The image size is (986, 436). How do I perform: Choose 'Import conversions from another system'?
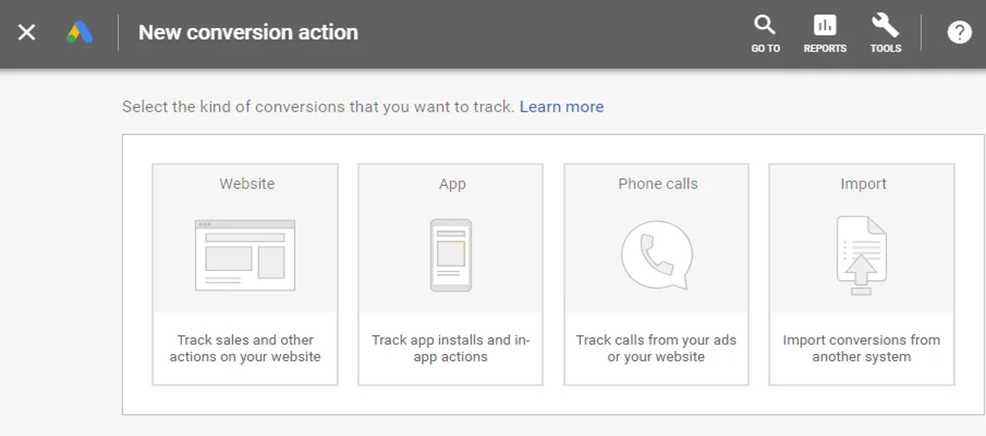(861, 349)
